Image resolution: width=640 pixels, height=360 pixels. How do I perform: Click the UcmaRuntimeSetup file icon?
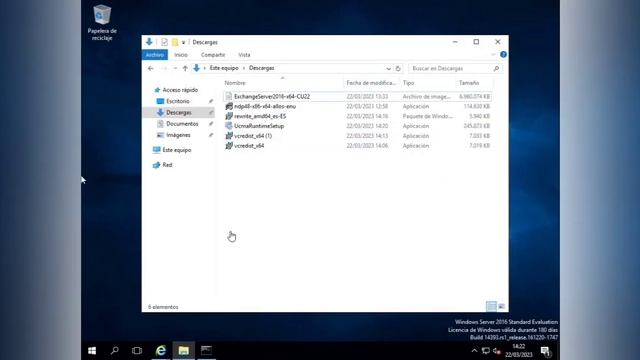click(x=229, y=126)
